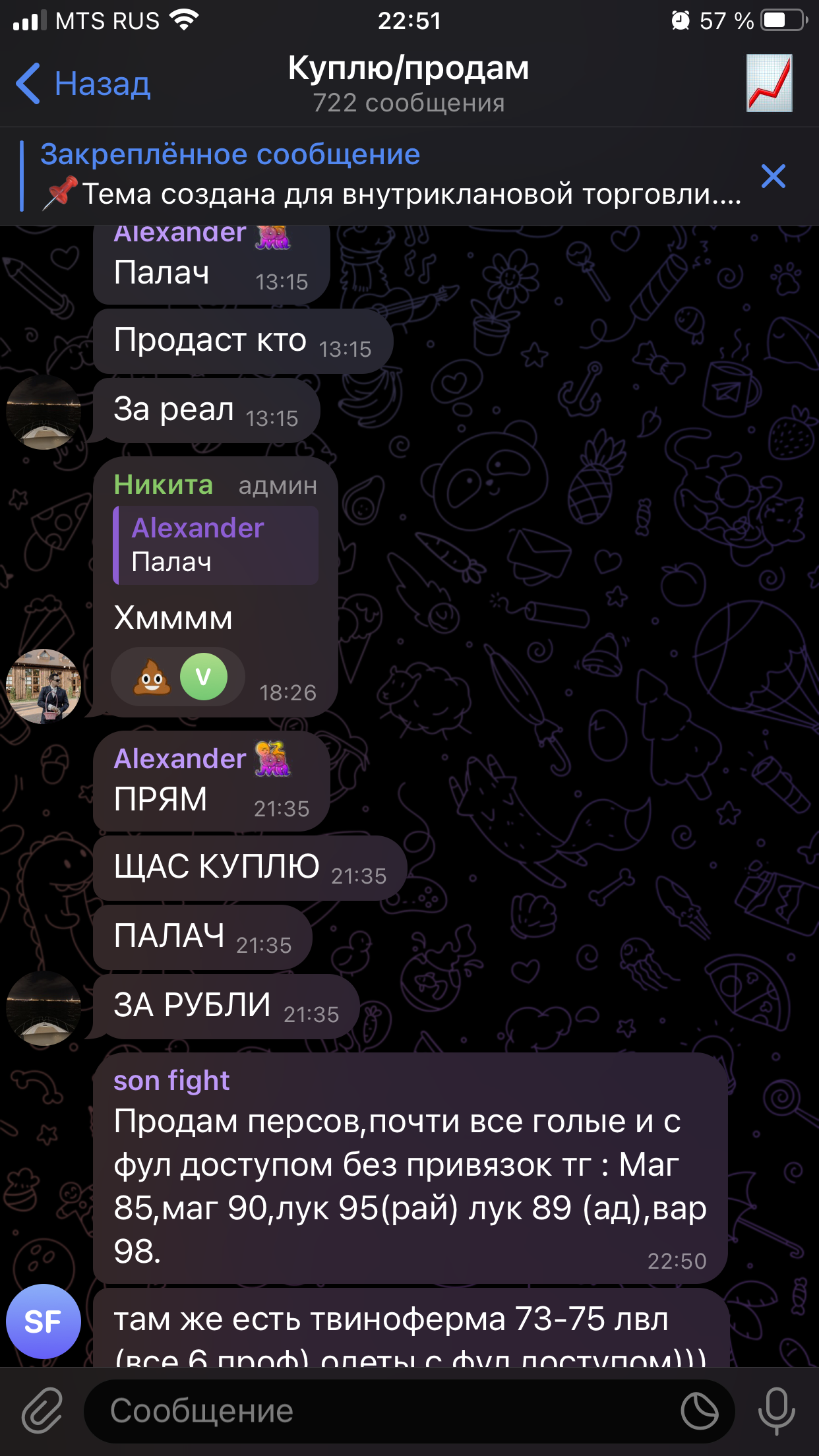Tap Alexander's name above ПРЯМ message
Viewport: 819px width, 1456px height.
pos(180,758)
